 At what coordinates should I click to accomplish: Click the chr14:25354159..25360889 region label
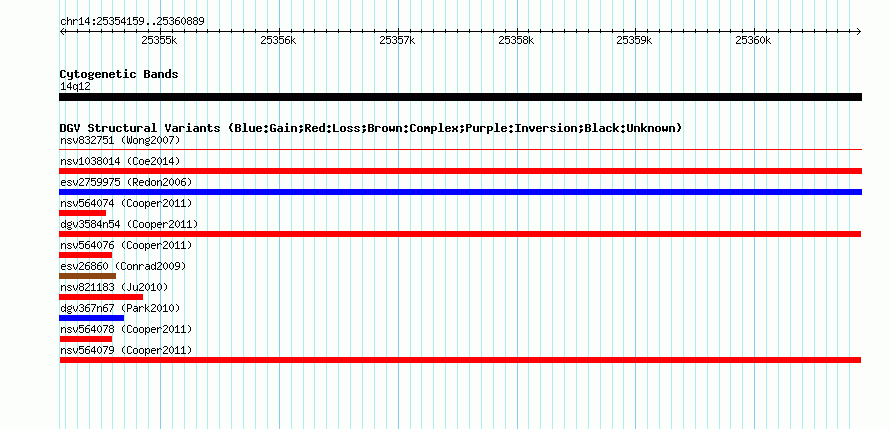(x=132, y=22)
